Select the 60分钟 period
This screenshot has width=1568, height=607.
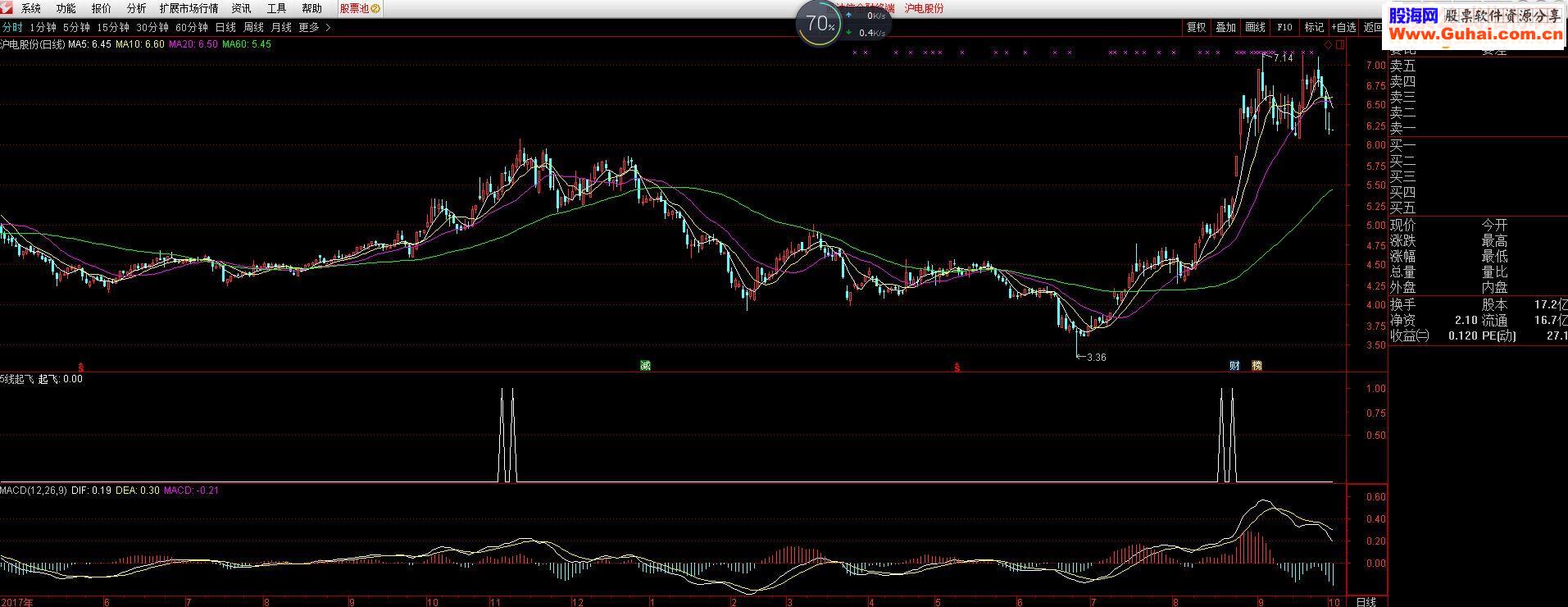(192, 27)
